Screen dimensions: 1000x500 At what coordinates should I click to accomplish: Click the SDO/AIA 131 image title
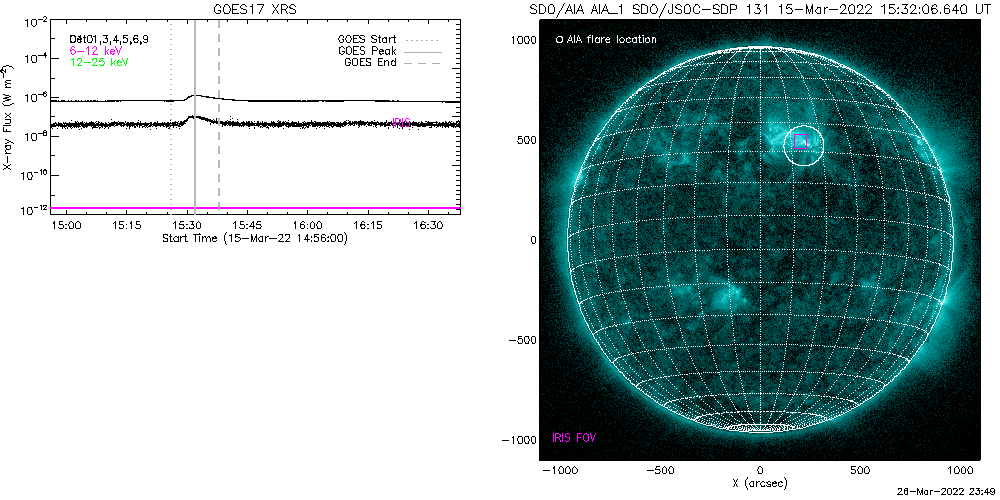tap(759, 10)
